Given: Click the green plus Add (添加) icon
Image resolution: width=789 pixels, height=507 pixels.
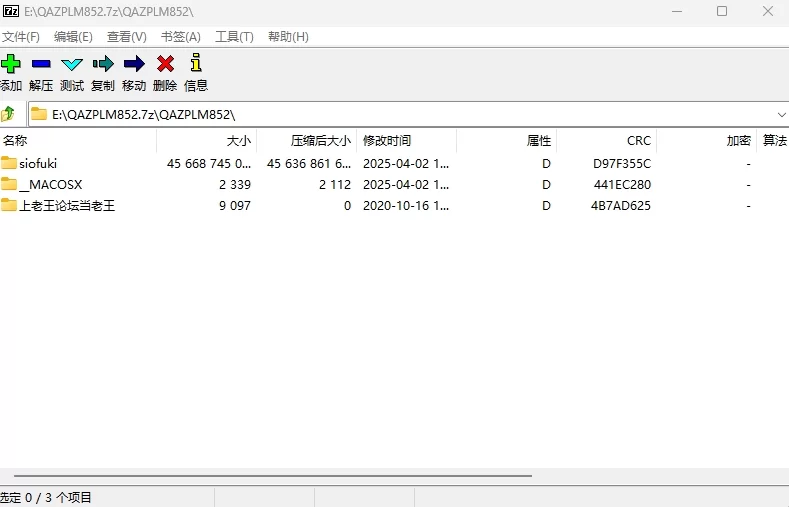Looking at the screenshot, I should tap(11, 64).
